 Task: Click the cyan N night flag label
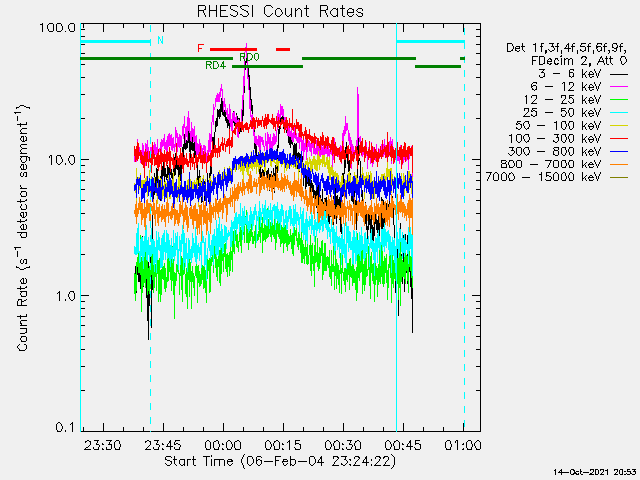tap(160, 40)
